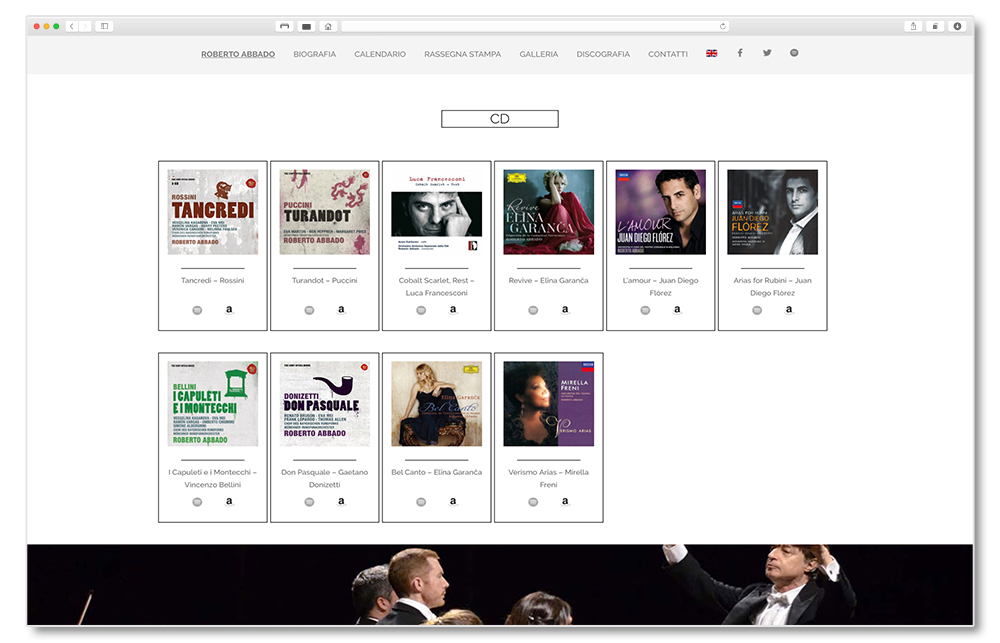Play I Capuleti e i Montecchi on Spotify
The width and height of the screenshot is (1000, 643).
coord(198,502)
